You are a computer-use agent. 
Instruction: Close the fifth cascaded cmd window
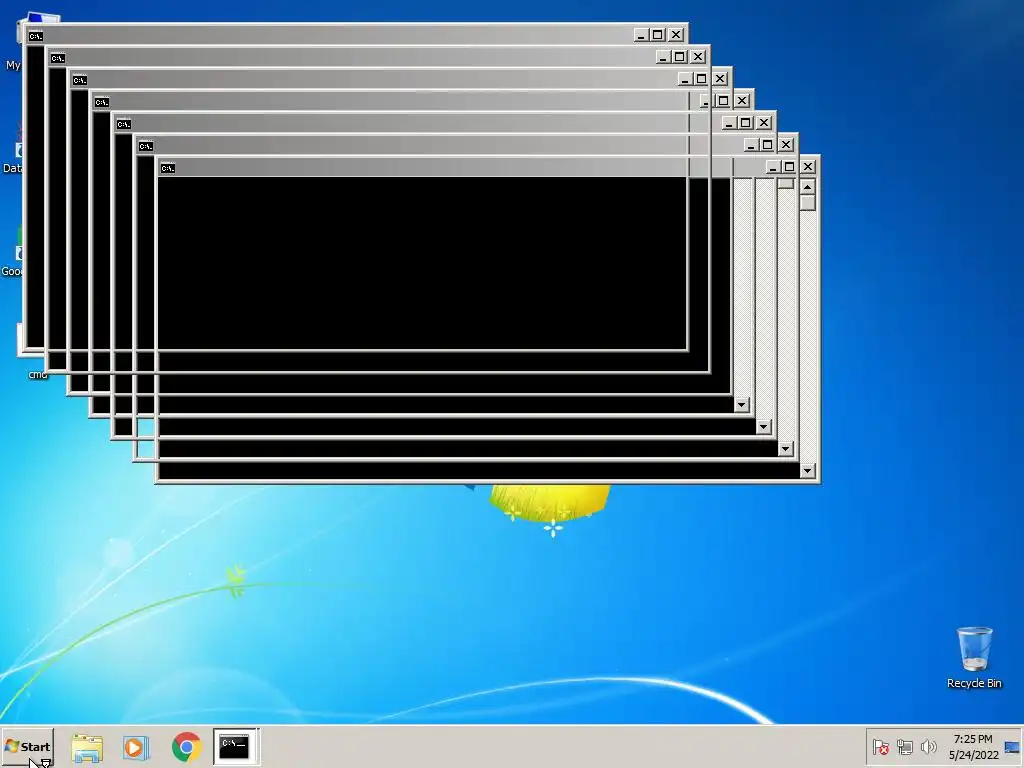764,123
